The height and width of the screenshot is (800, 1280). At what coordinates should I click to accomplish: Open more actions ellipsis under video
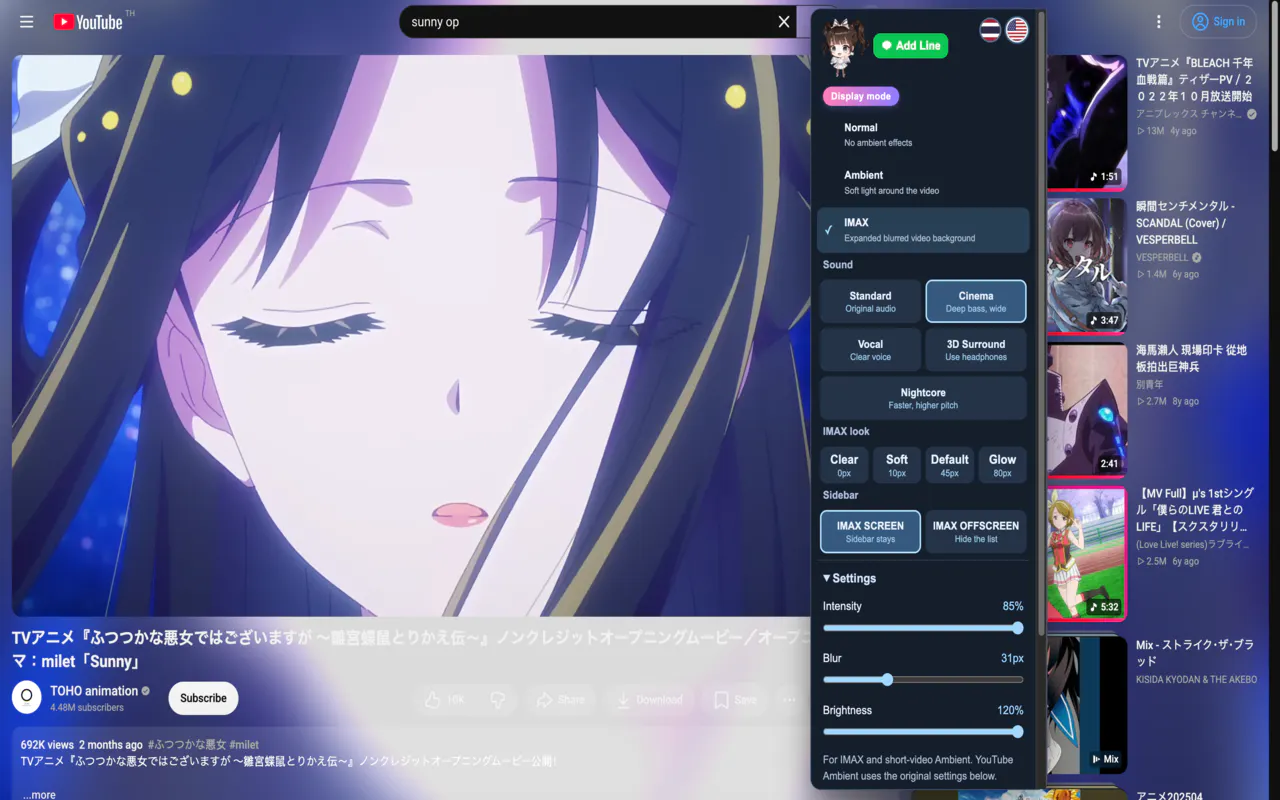[789, 700]
